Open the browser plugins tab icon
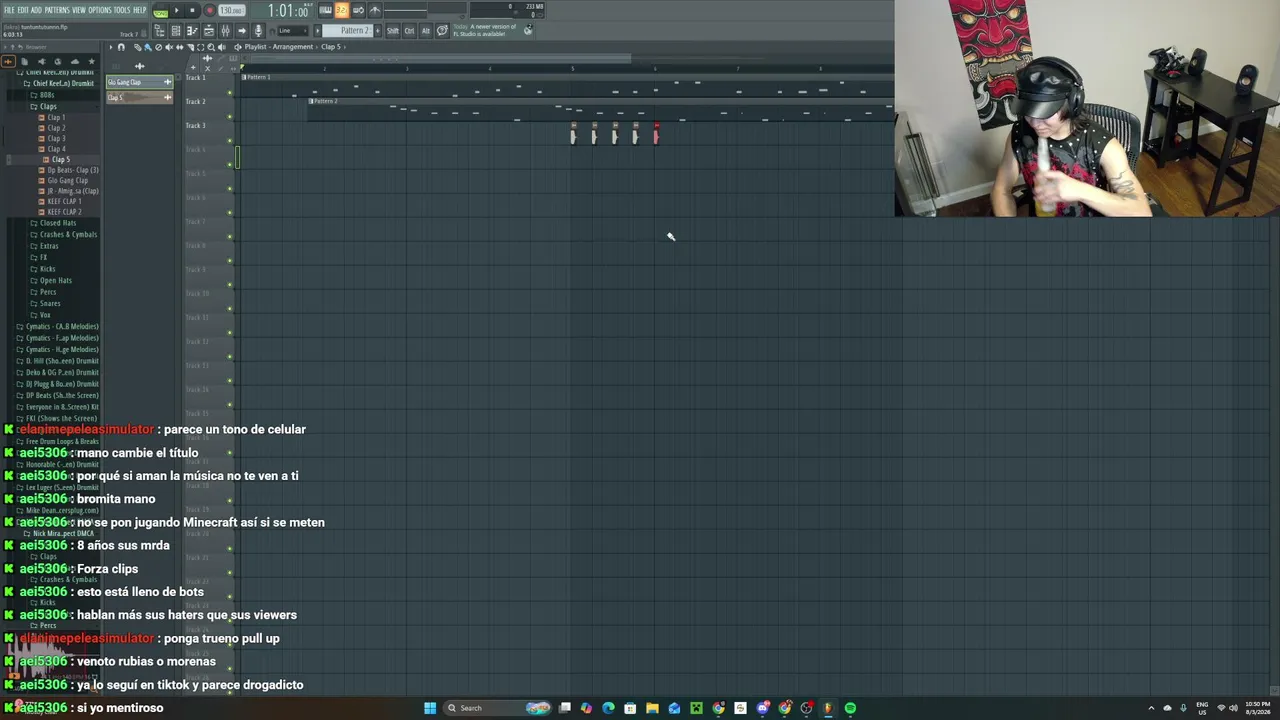 (42, 61)
